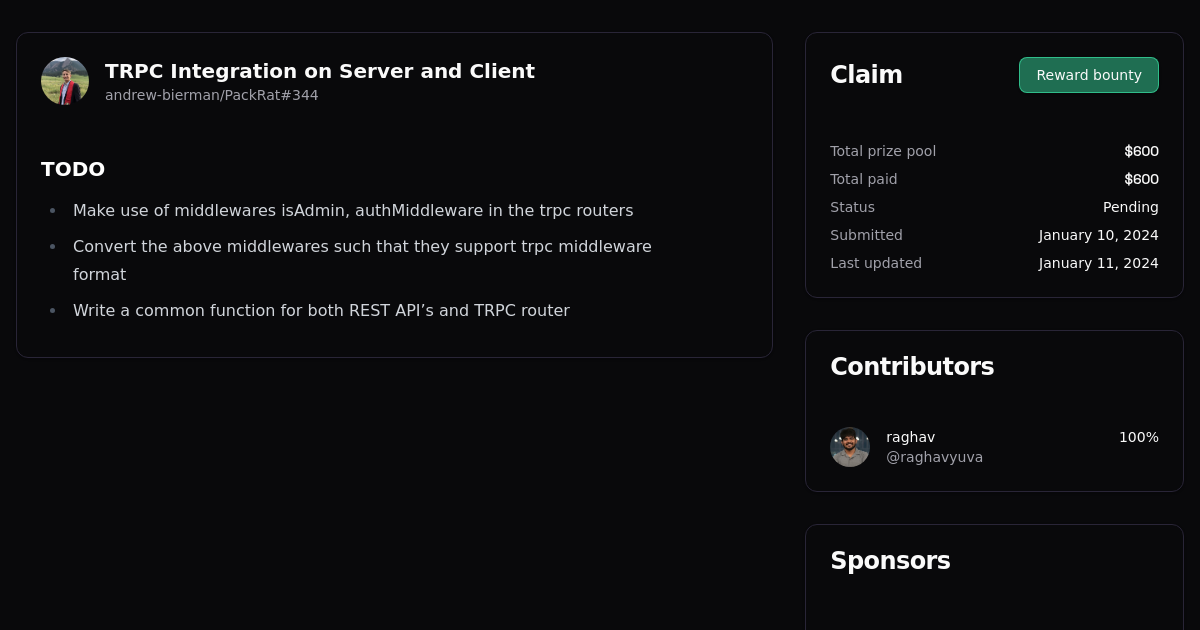The height and width of the screenshot is (630, 1200).
Task: Click the last updated date January 11, 2024
Action: 1098,263
